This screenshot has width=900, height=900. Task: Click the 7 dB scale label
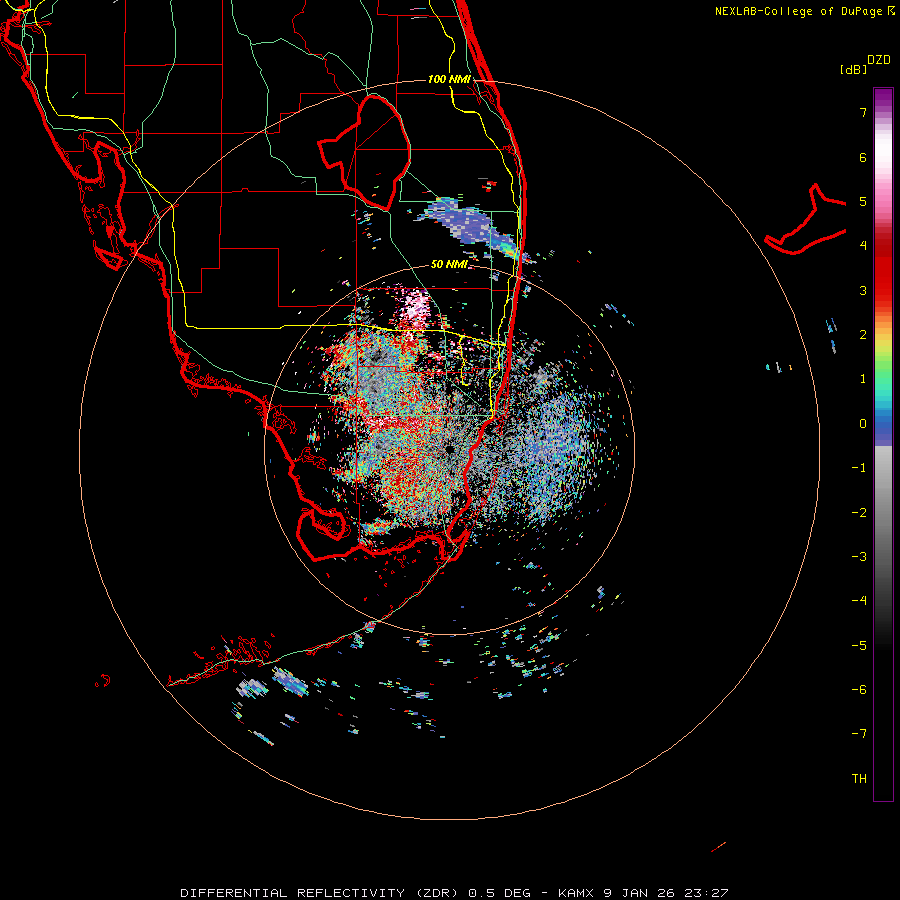(x=863, y=112)
